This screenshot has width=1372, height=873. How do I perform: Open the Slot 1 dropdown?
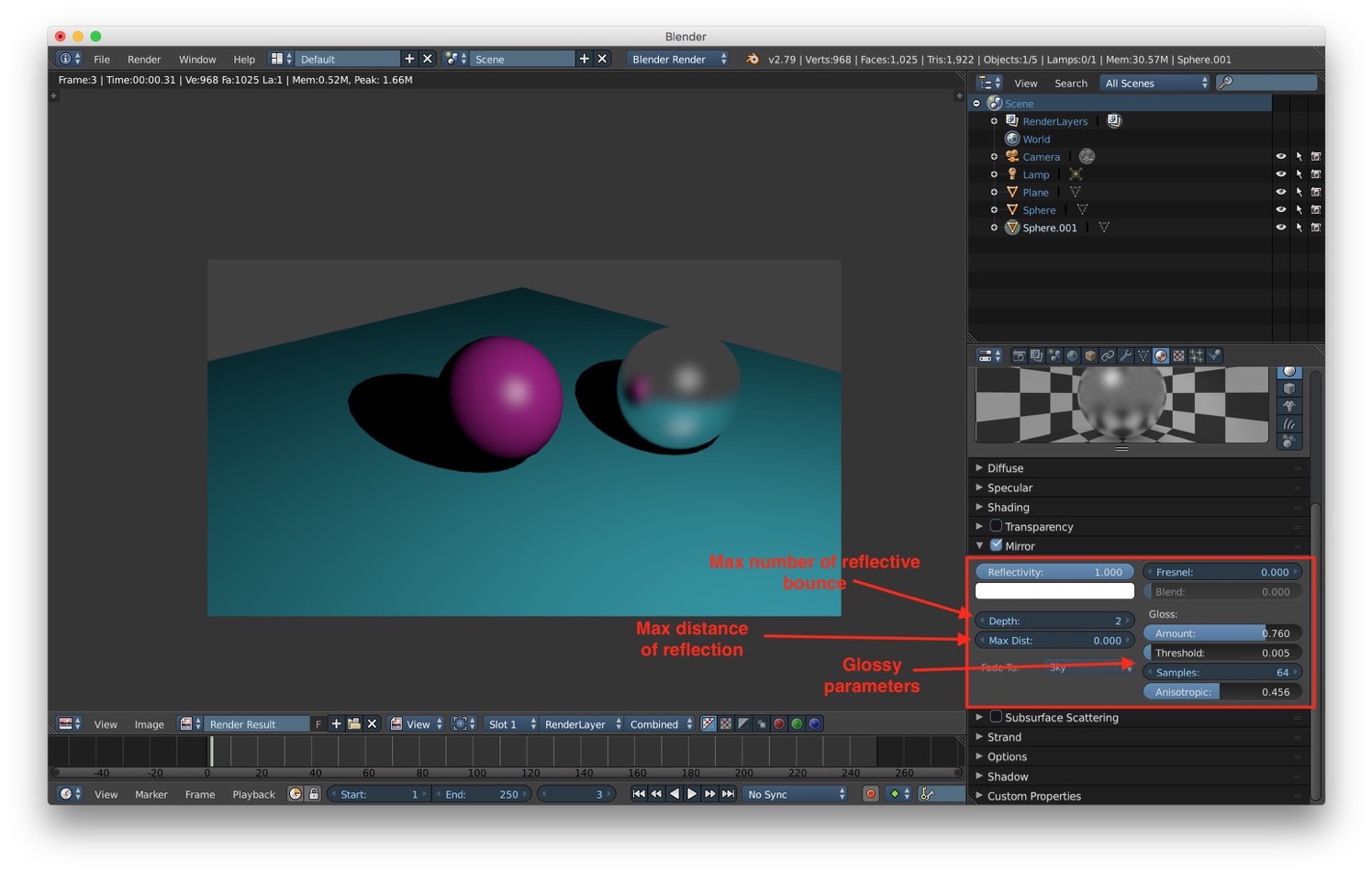[x=511, y=723]
